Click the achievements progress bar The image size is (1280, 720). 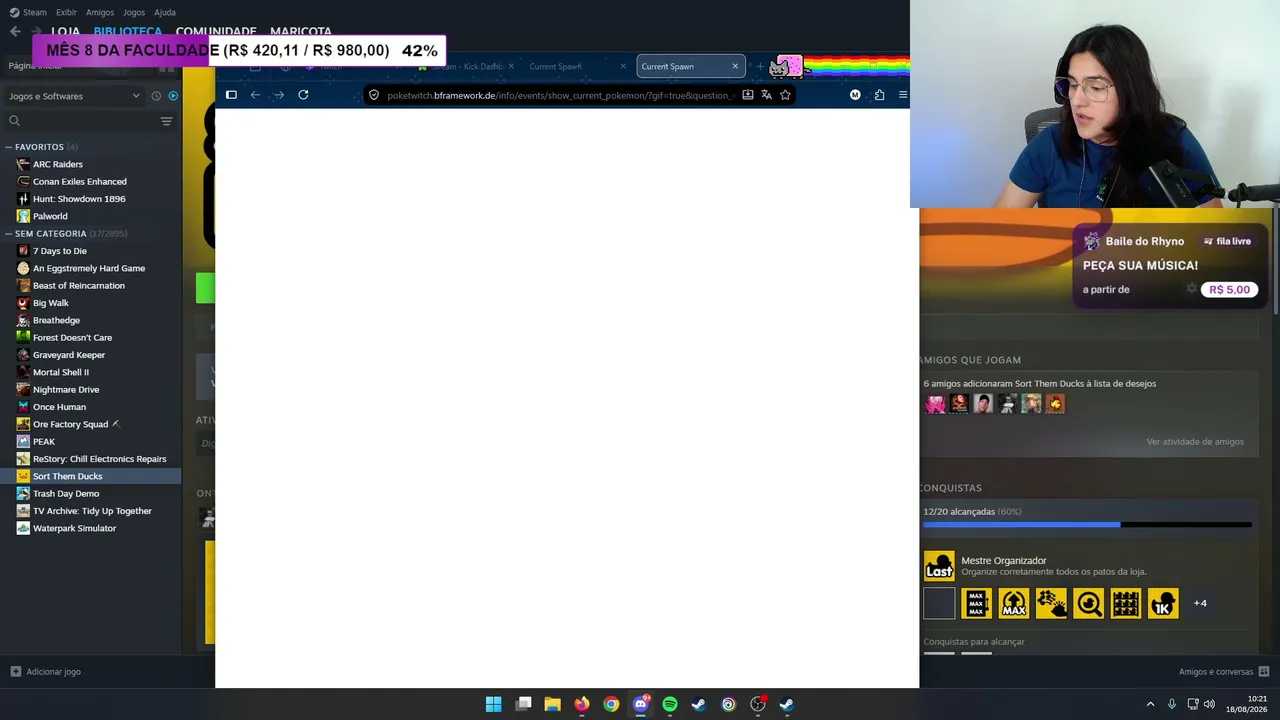tap(1087, 524)
